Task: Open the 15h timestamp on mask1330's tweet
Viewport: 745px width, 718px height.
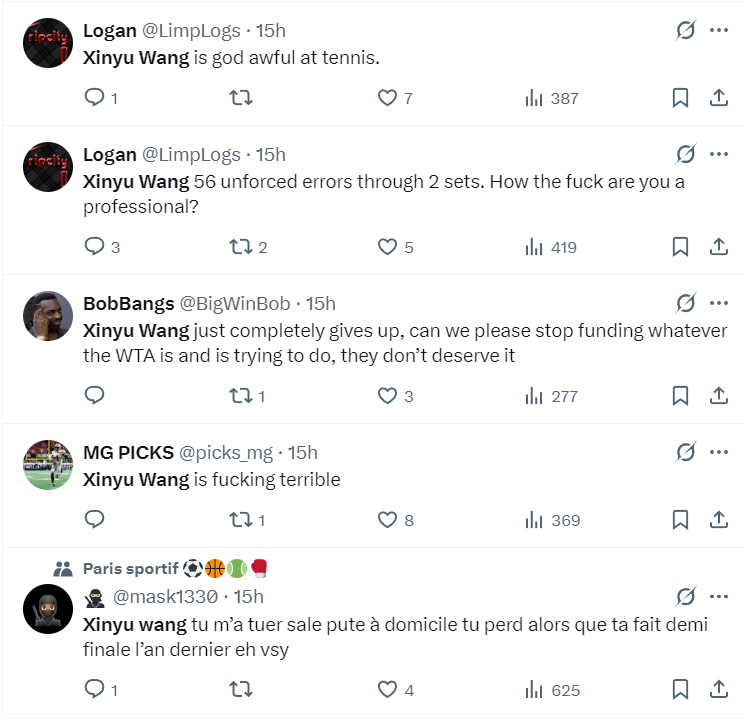Action: 248,597
